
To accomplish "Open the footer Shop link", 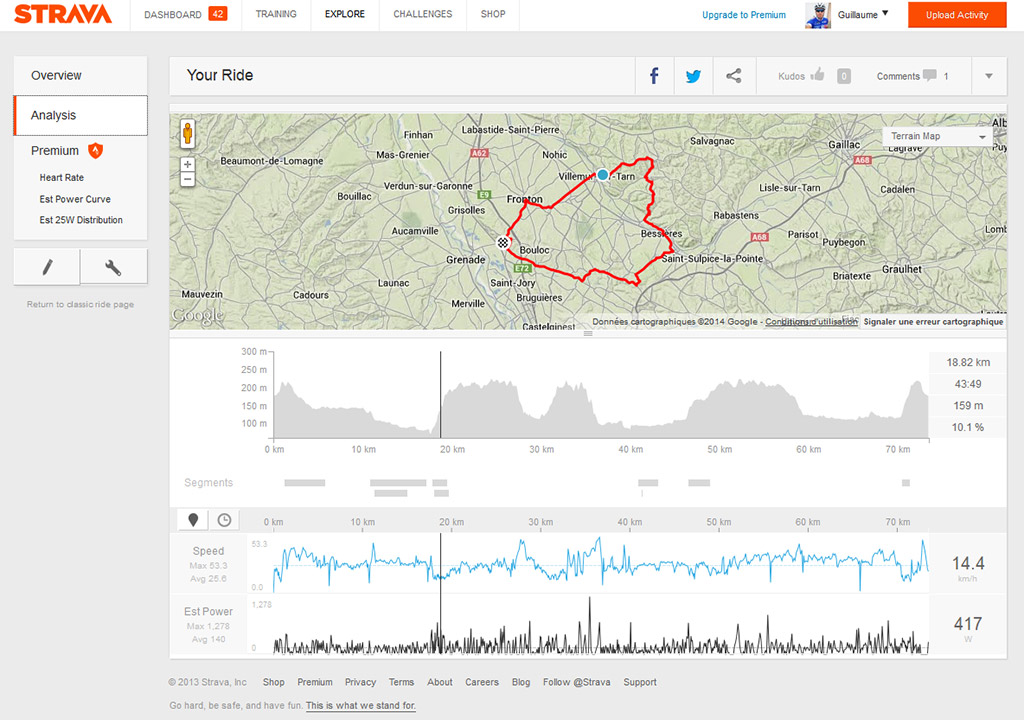I will pos(274,682).
